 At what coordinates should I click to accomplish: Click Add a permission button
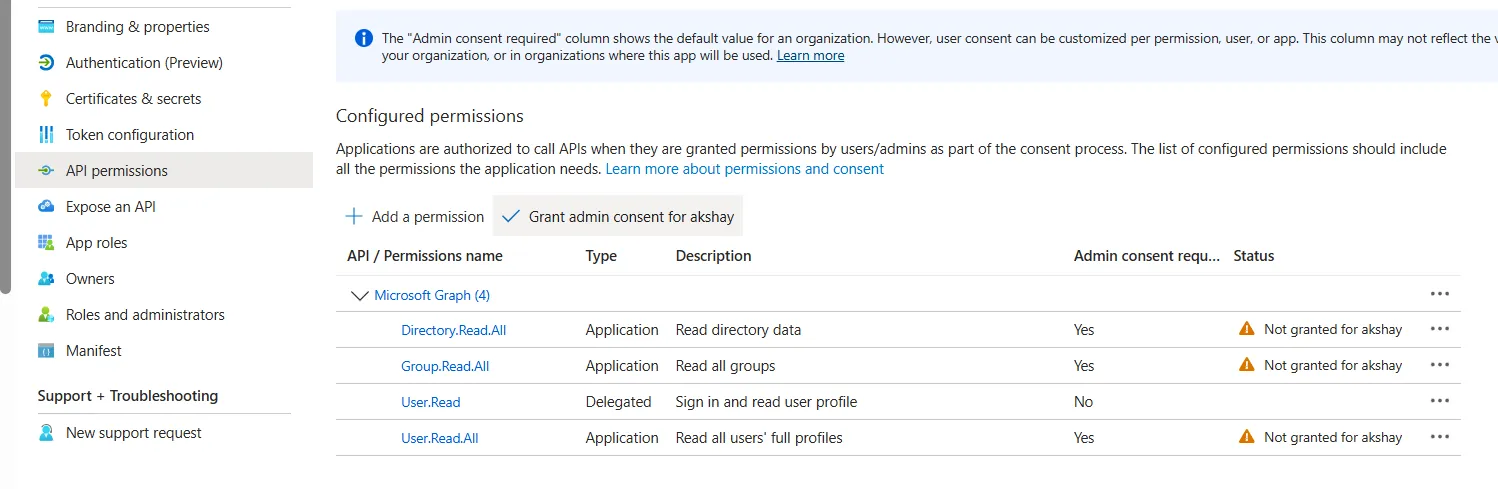[414, 217]
